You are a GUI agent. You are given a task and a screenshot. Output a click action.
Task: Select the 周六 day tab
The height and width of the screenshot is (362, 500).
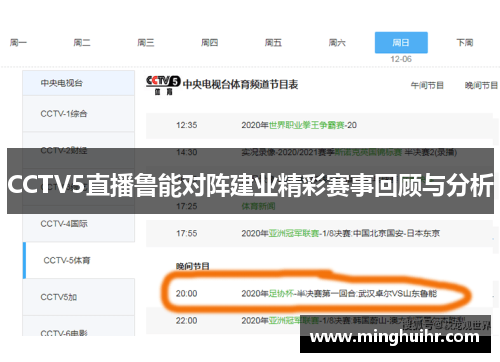tap(337, 43)
